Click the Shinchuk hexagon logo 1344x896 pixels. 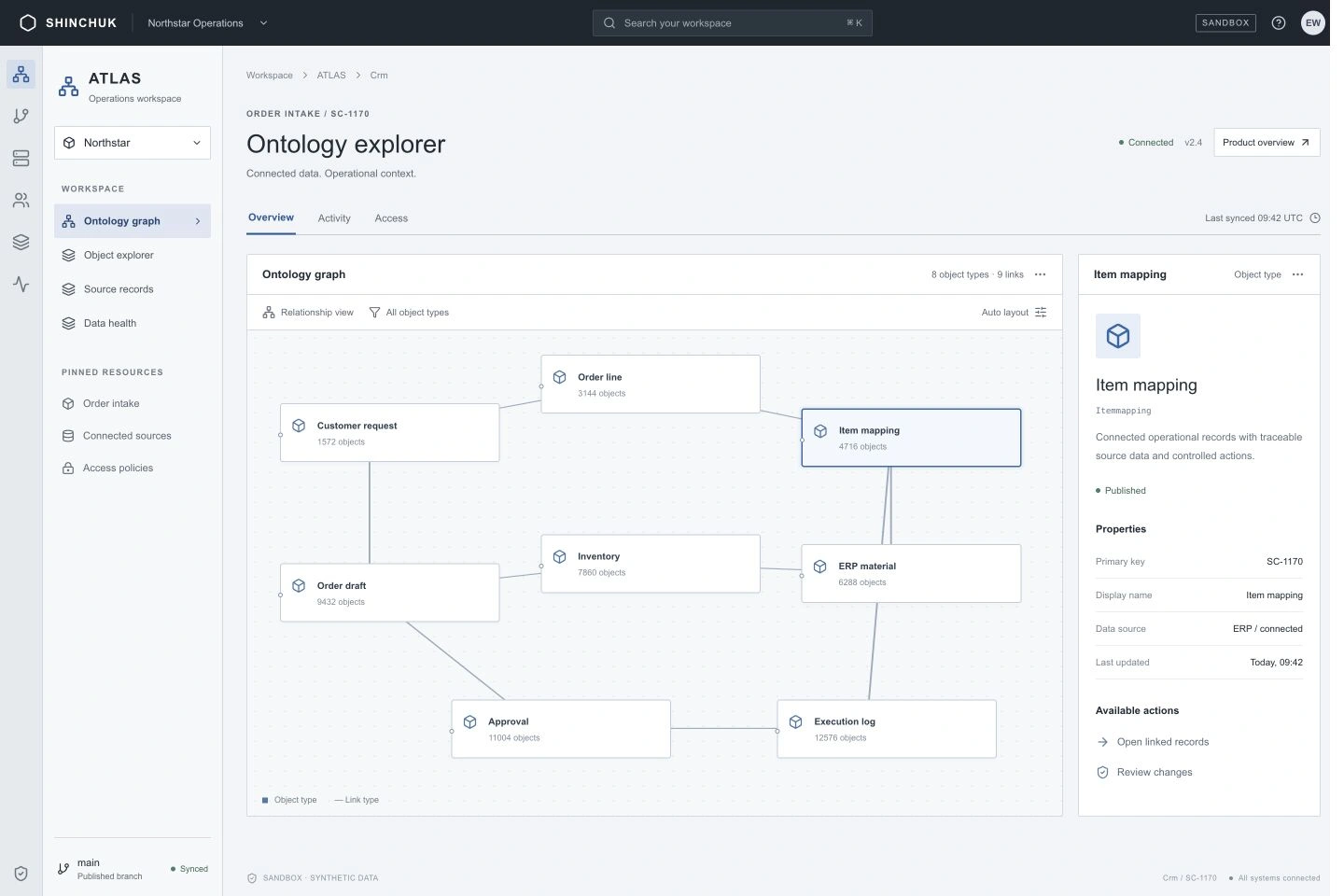28,22
